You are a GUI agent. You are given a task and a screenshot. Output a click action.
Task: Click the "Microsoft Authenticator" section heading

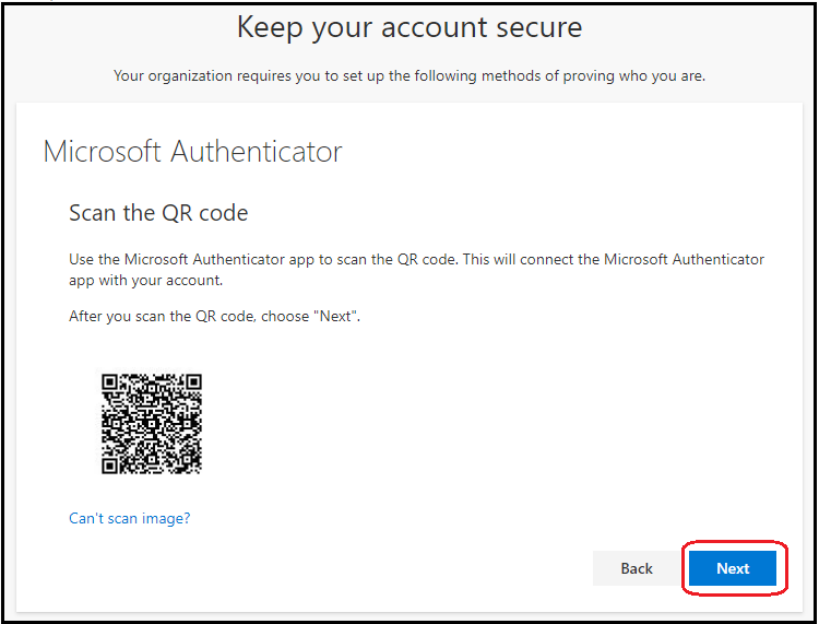(x=193, y=151)
